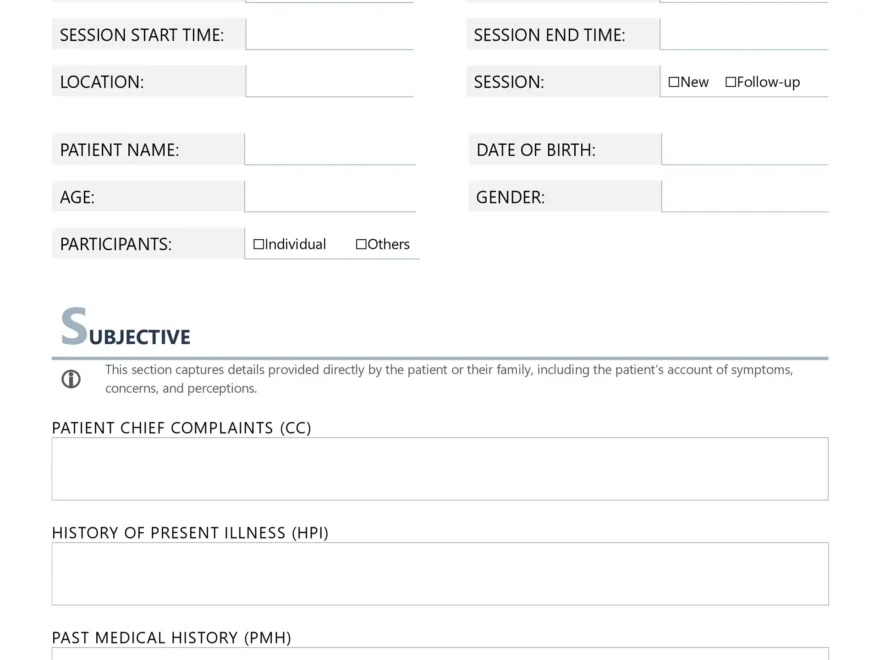This screenshot has width=880, height=660.
Task: Click the History of Present Illness box
Action: (x=440, y=573)
